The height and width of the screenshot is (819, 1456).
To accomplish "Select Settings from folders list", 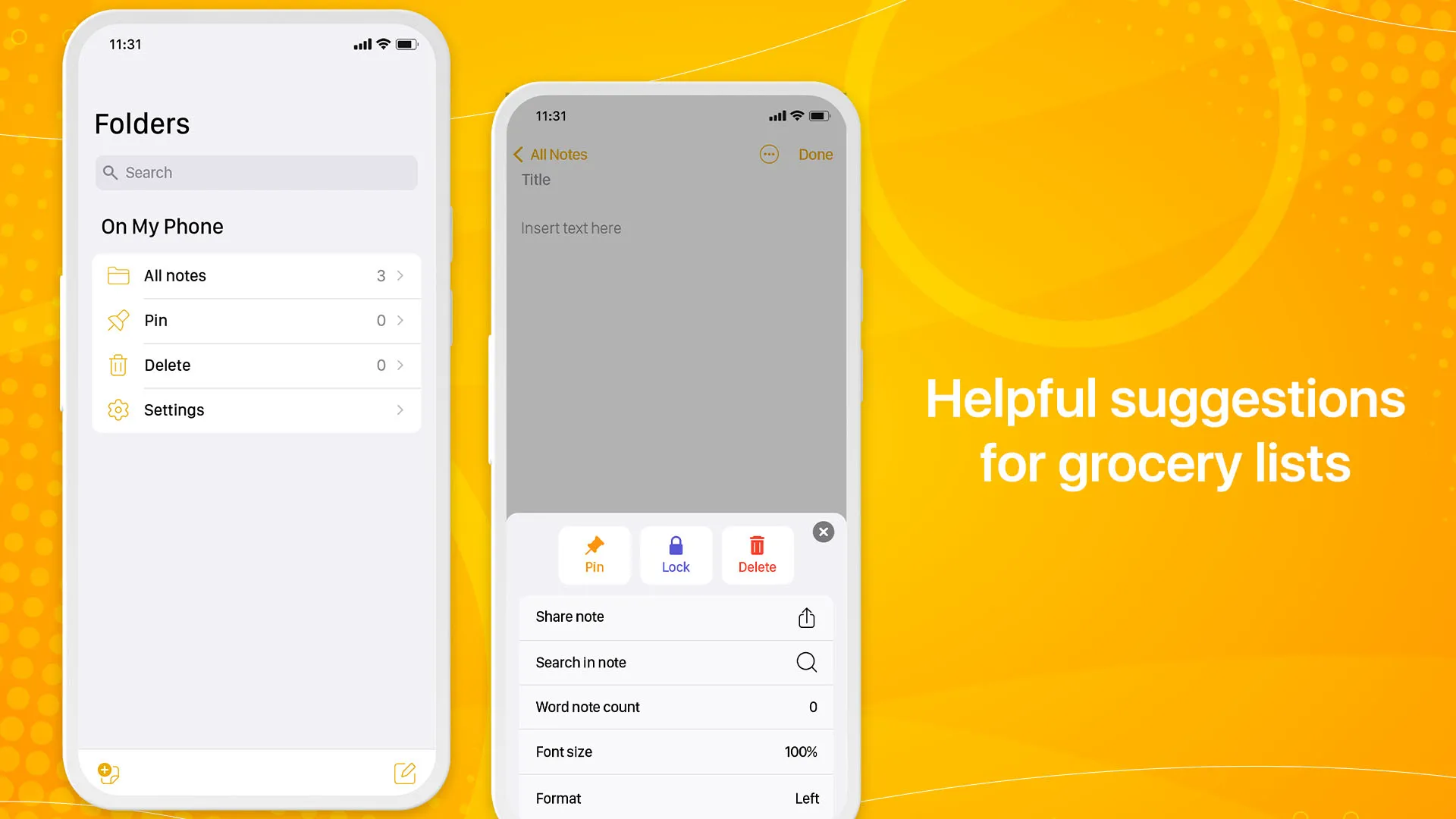I will click(x=256, y=410).
